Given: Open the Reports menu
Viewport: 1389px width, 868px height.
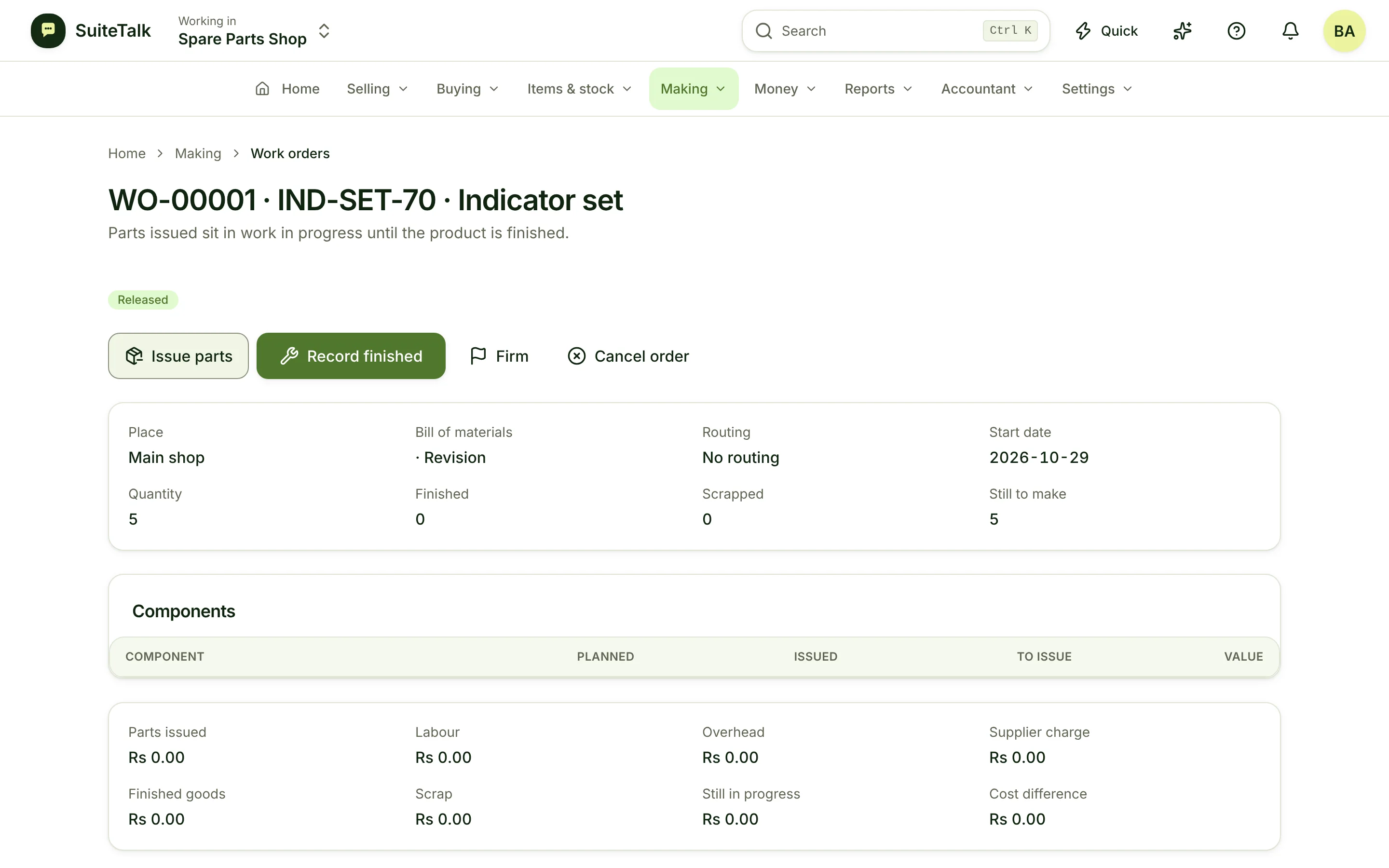Looking at the screenshot, I should point(878,89).
